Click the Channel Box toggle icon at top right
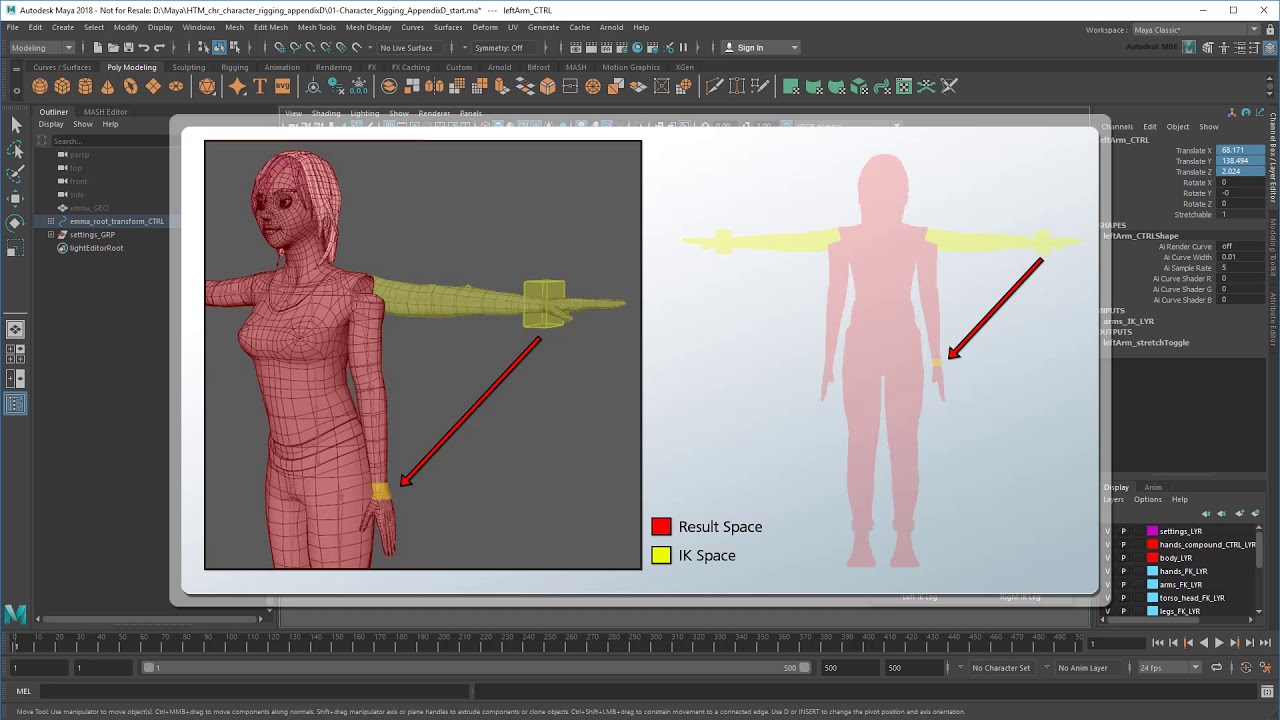This screenshot has width=1280, height=720. coord(1272,47)
